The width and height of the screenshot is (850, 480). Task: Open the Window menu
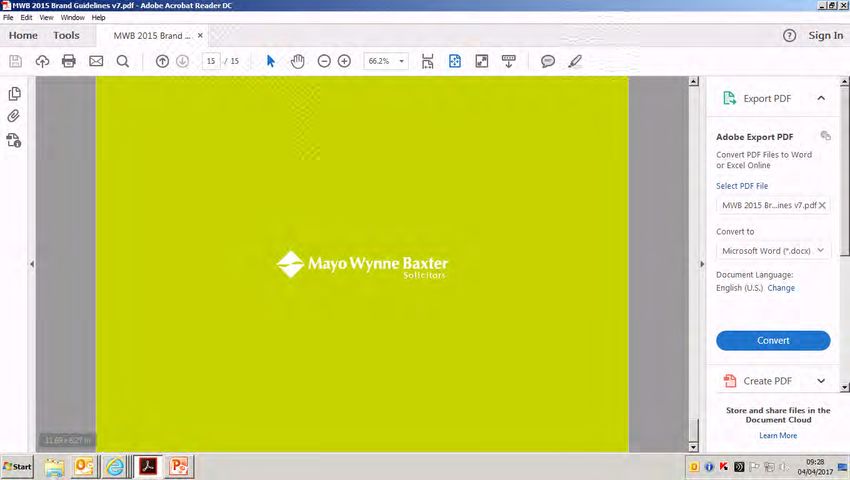coord(73,17)
